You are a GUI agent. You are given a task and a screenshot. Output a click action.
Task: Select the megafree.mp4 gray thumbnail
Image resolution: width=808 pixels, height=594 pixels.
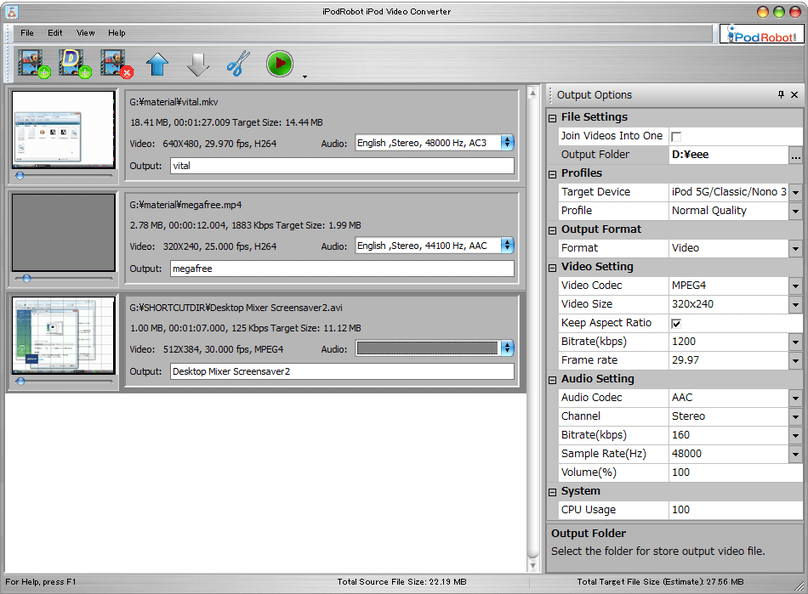(x=63, y=232)
